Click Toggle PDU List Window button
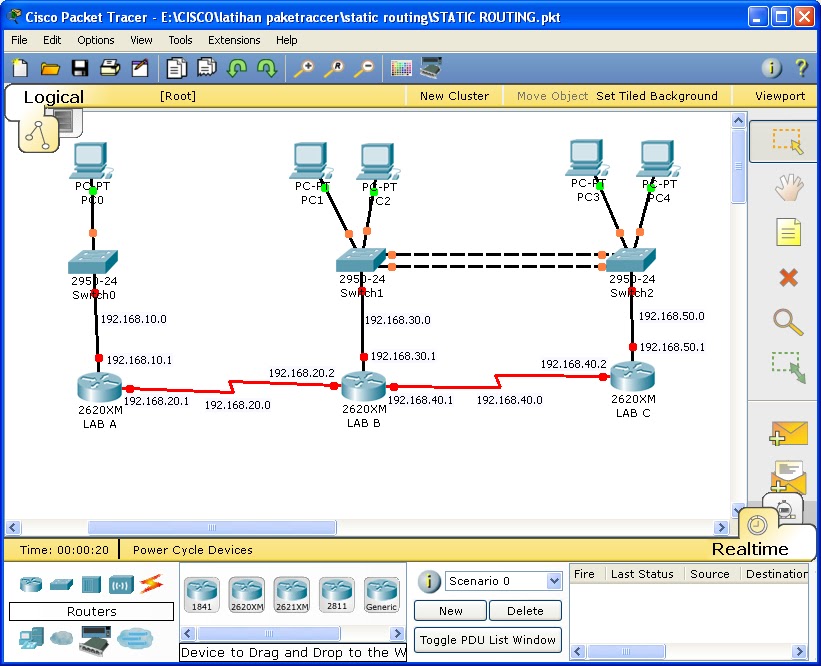Screen dimensions: 821x666 point(487,640)
